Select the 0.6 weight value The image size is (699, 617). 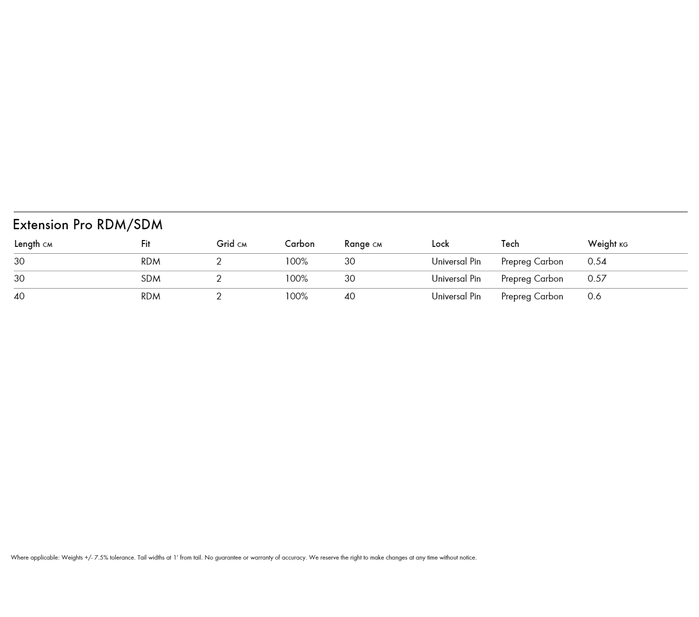(x=594, y=297)
